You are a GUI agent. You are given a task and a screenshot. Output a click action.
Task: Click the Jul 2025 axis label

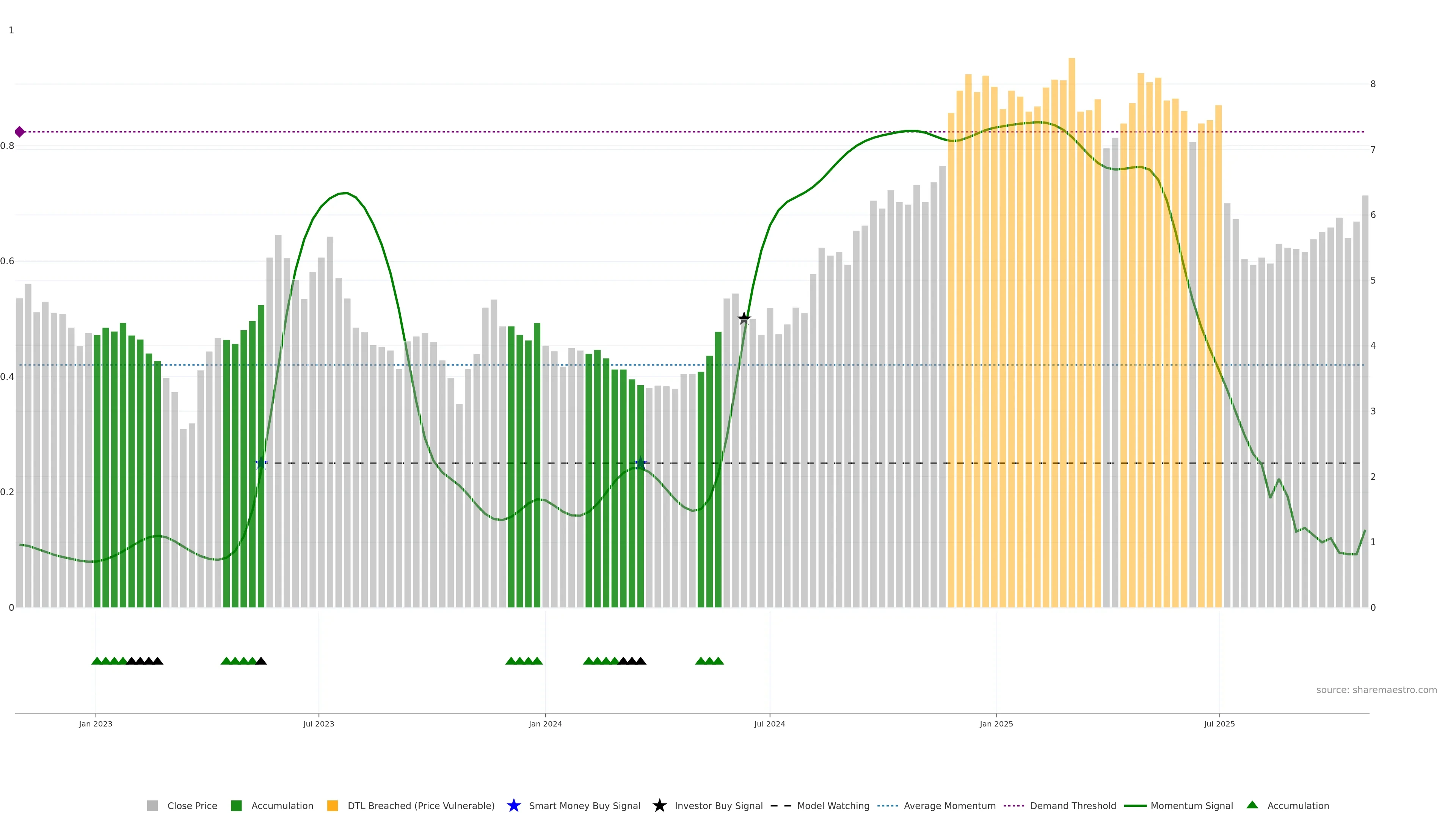(1219, 723)
